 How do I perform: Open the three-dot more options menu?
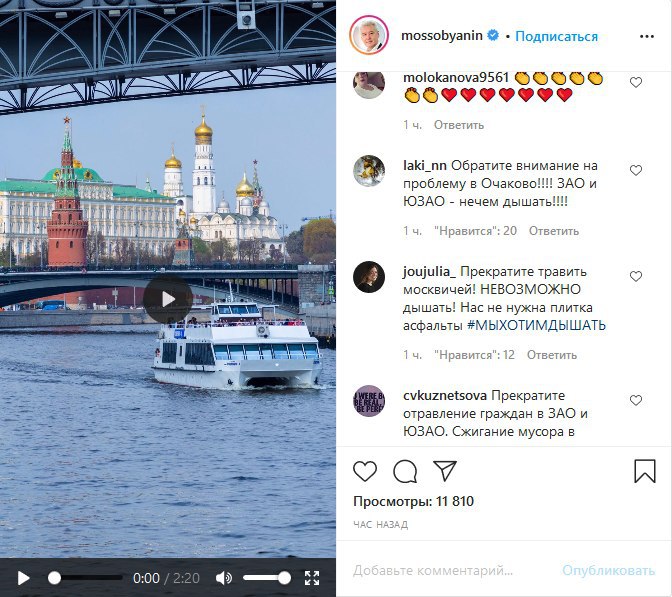click(647, 36)
